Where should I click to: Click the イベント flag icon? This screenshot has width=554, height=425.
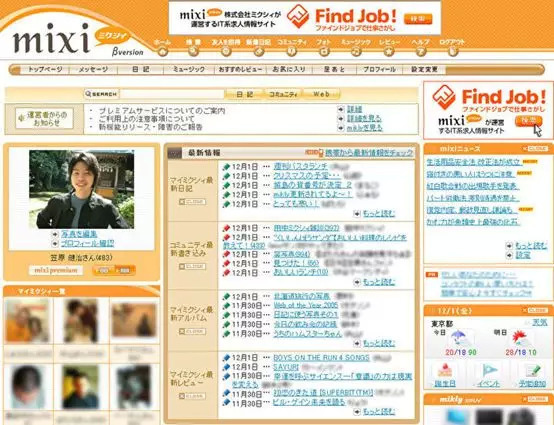click(489, 371)
